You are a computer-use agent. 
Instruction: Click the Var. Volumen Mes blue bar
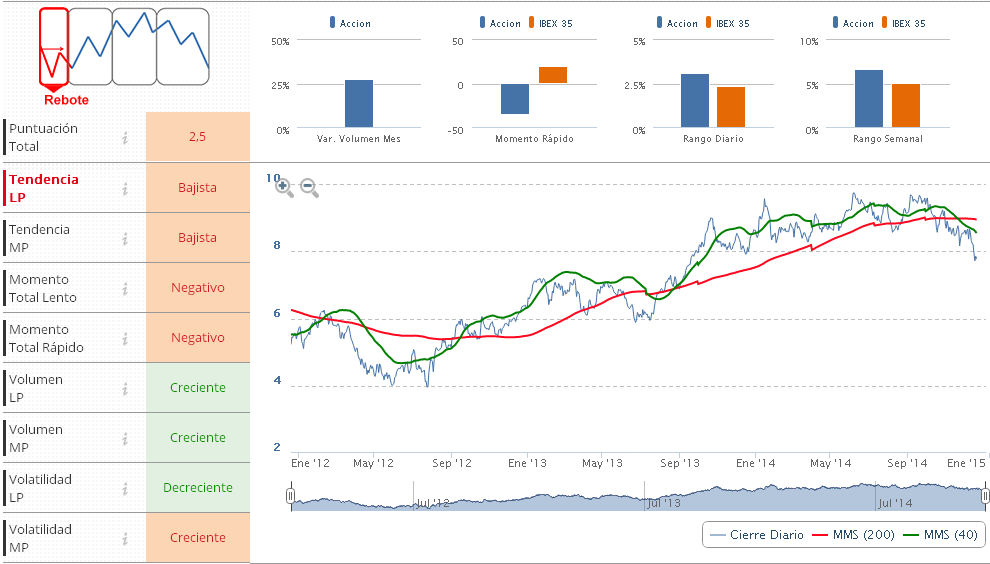(359, 104)
